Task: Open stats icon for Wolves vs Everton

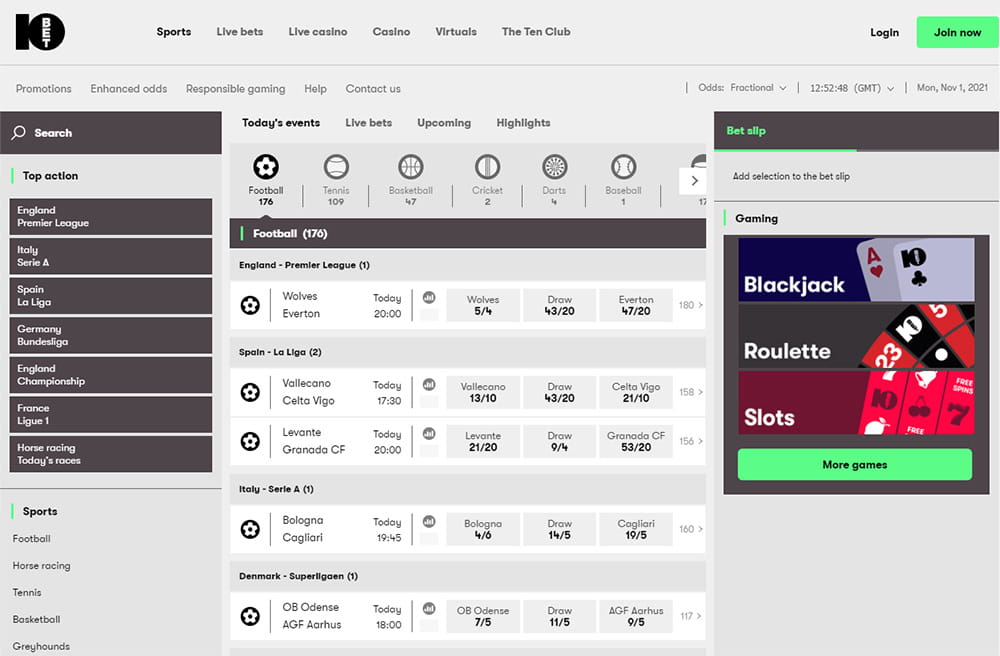Action: 429,297
